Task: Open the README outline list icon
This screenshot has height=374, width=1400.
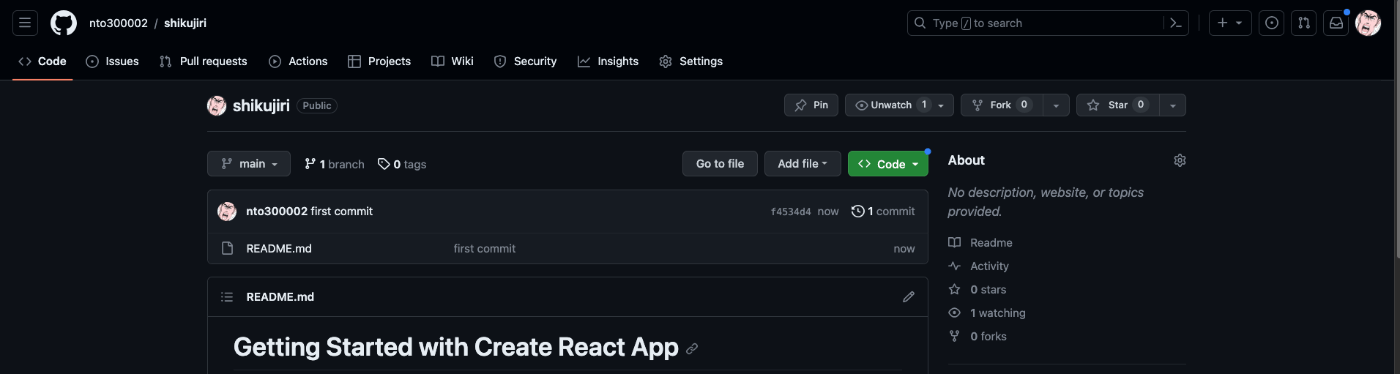Action: (x=227, y=297)
